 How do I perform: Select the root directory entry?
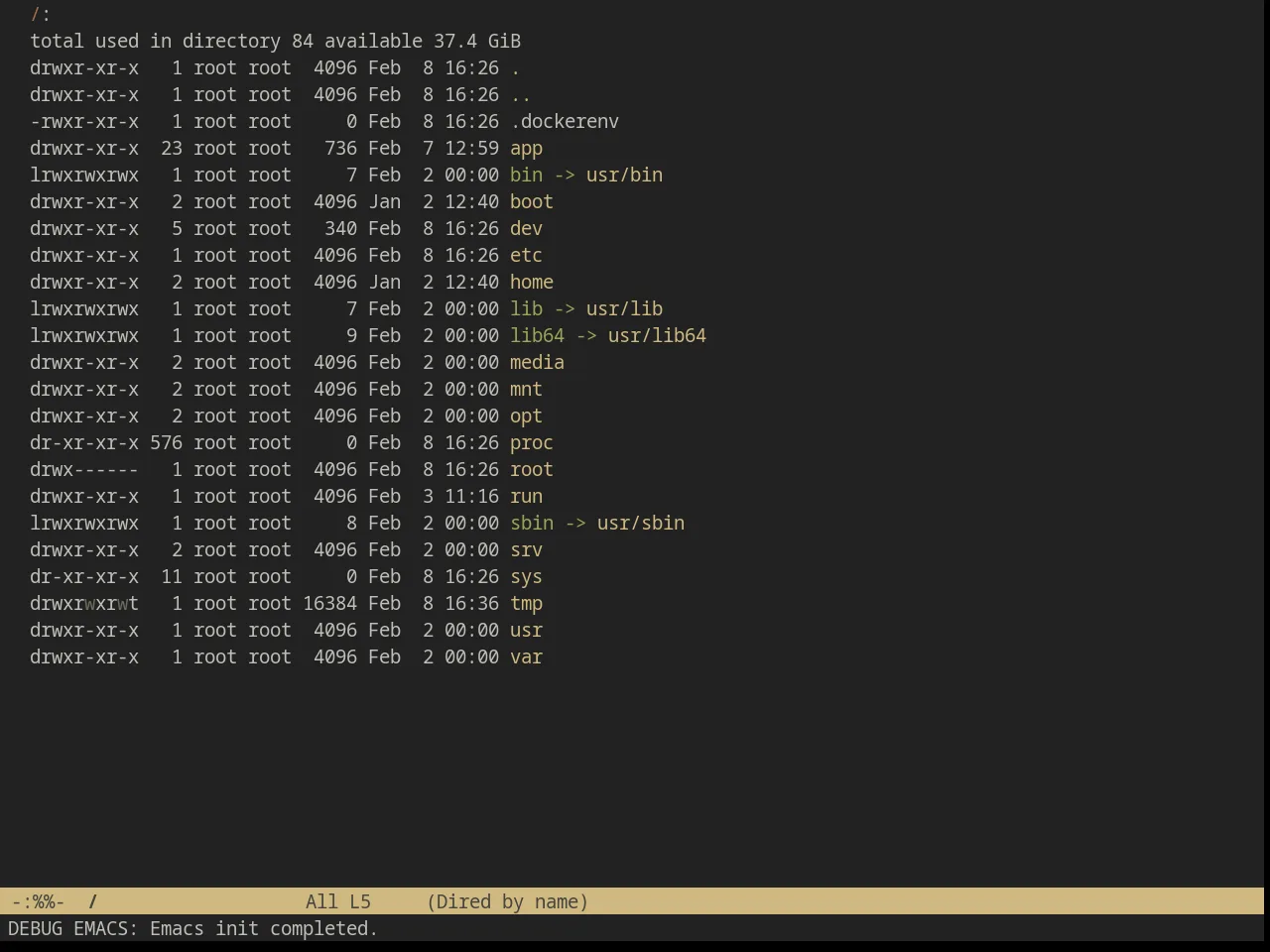click(532, 470)
